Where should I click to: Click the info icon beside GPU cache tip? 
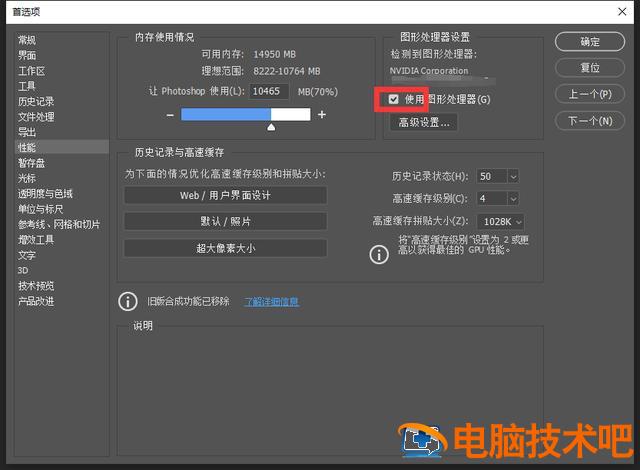tap(379, 255)
